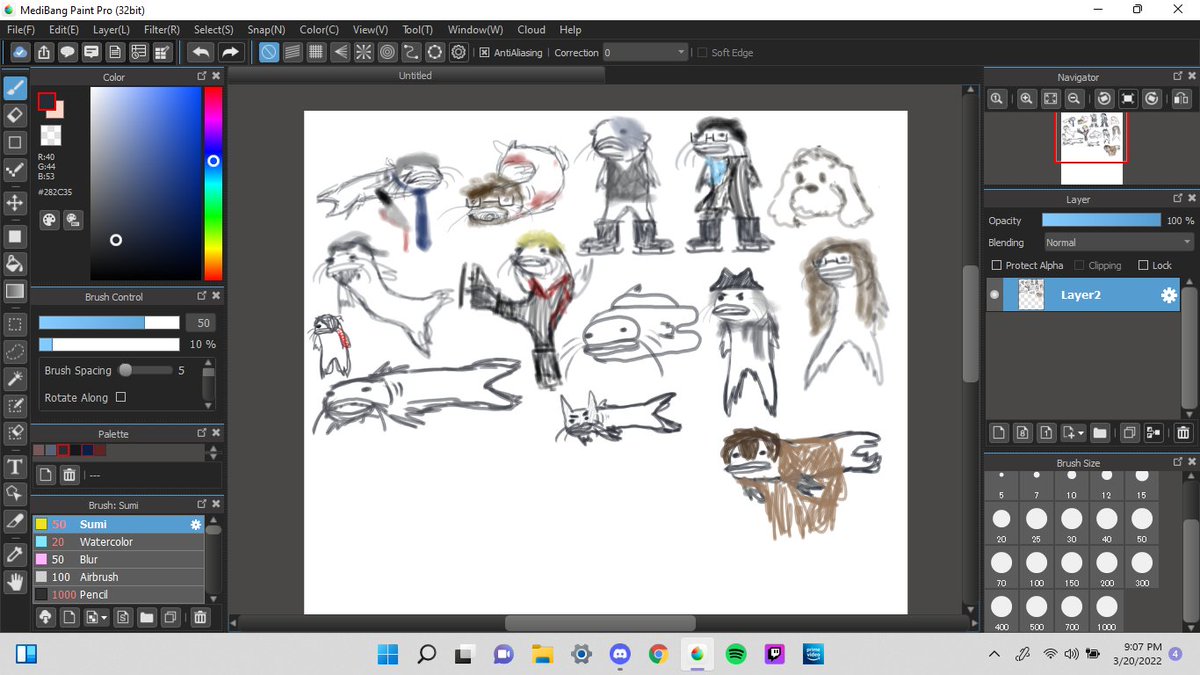
Task: Pick the dark blue palette swatch
Action: tap(88, 451)
